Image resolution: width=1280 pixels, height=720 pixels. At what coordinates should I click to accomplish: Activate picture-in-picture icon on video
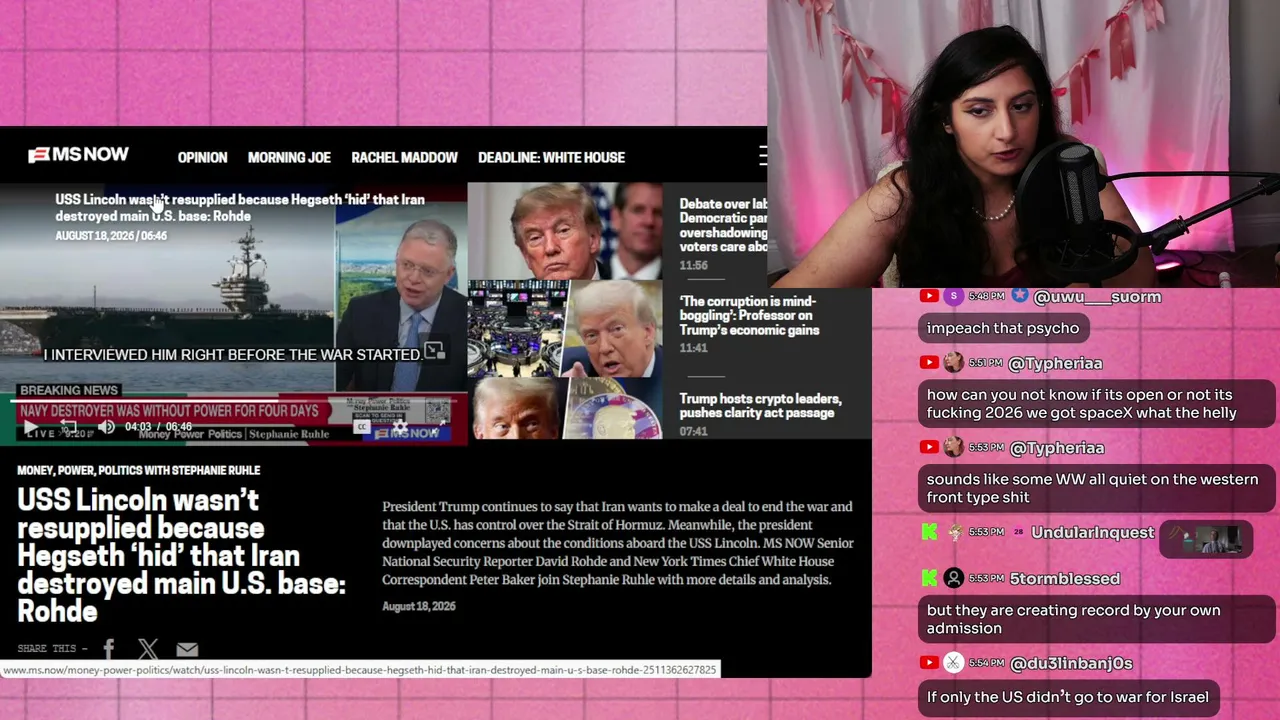pyautogui.click(x=434, y=351)
